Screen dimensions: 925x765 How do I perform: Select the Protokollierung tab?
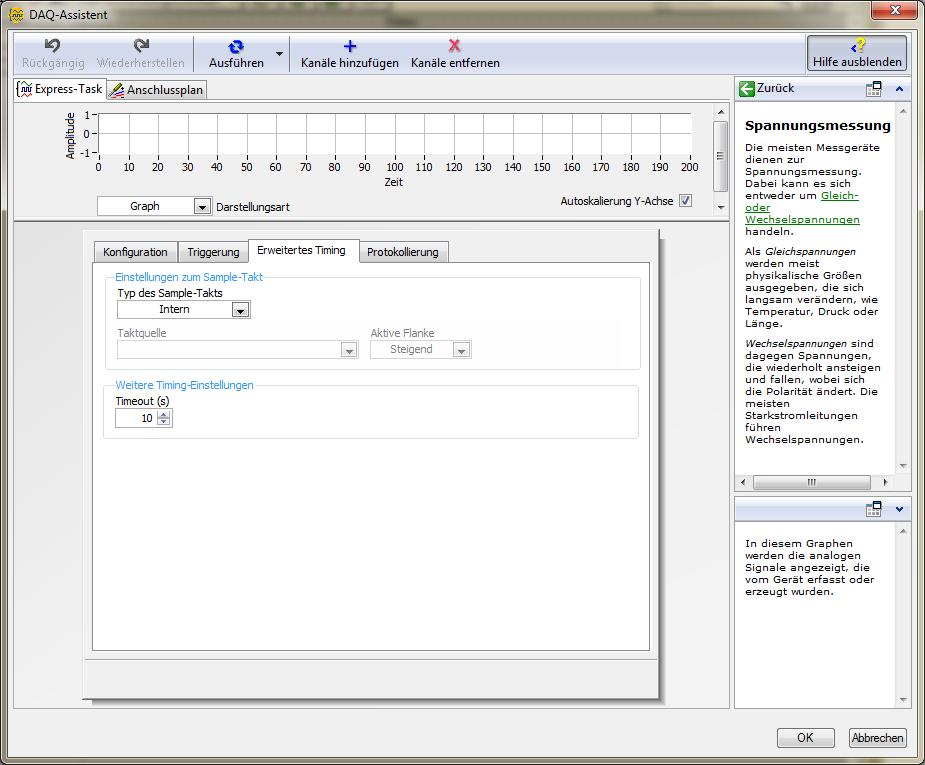pyautogui.click(x=403, y=252)
